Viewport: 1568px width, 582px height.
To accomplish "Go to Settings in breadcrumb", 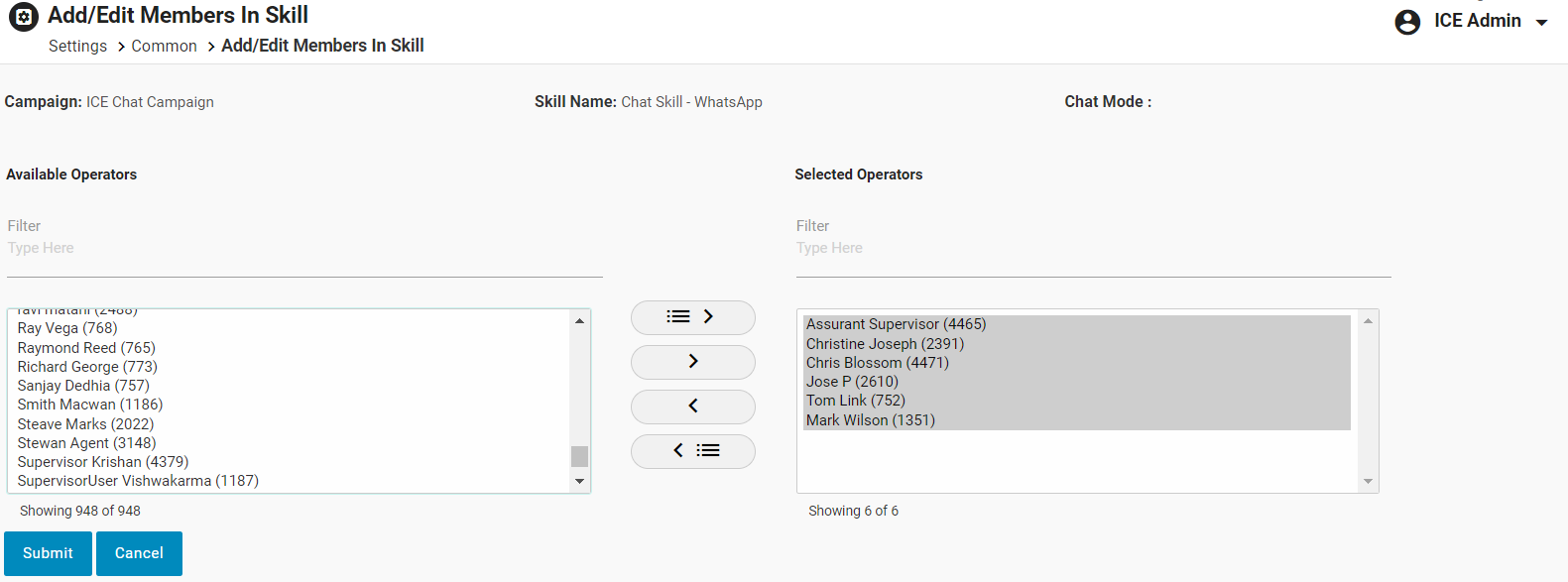I will click(x=77, y=47).
